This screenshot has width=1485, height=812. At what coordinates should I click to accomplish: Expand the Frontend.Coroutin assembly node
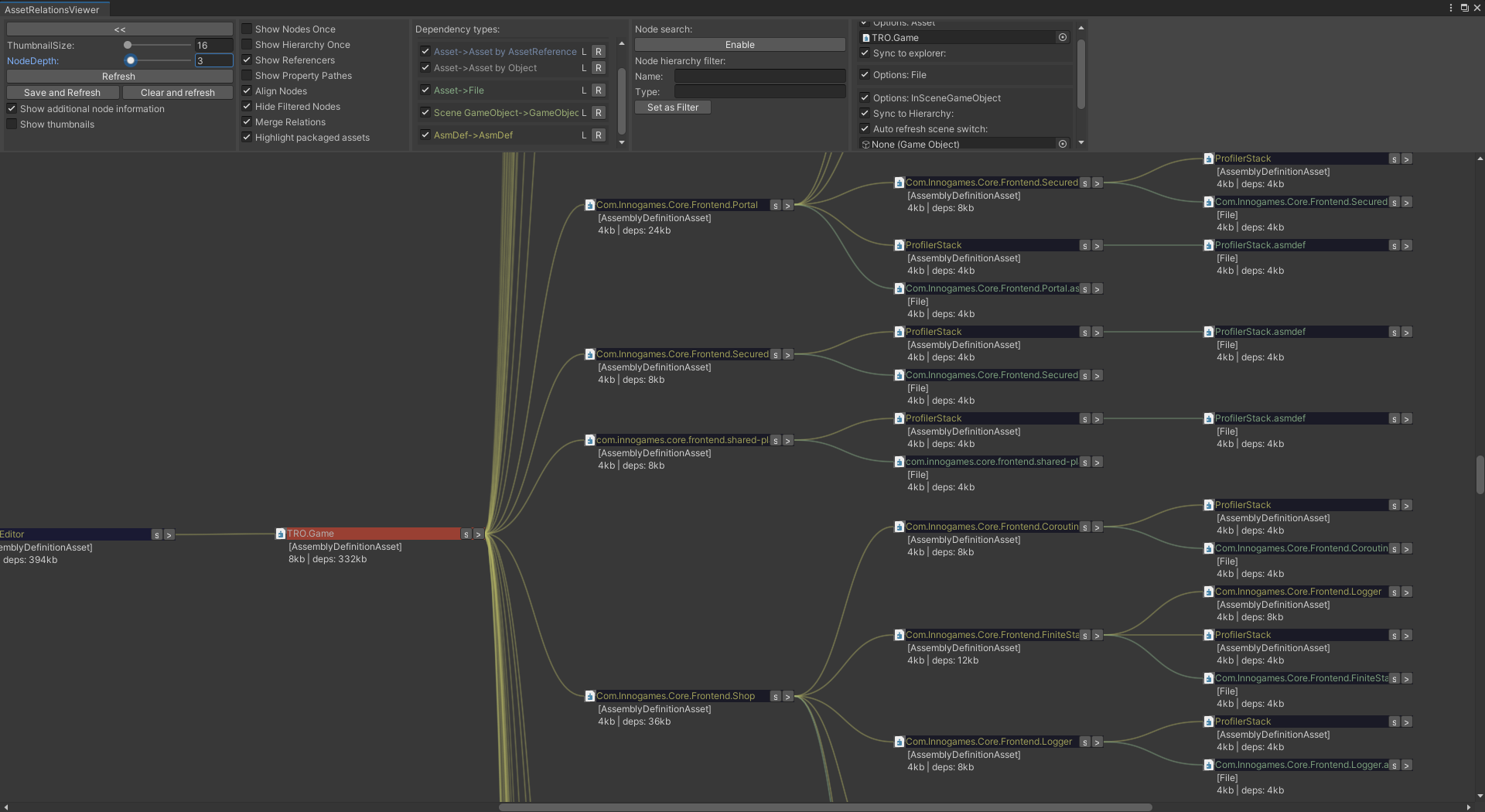pyautogui.click(x=1098, y=528)
